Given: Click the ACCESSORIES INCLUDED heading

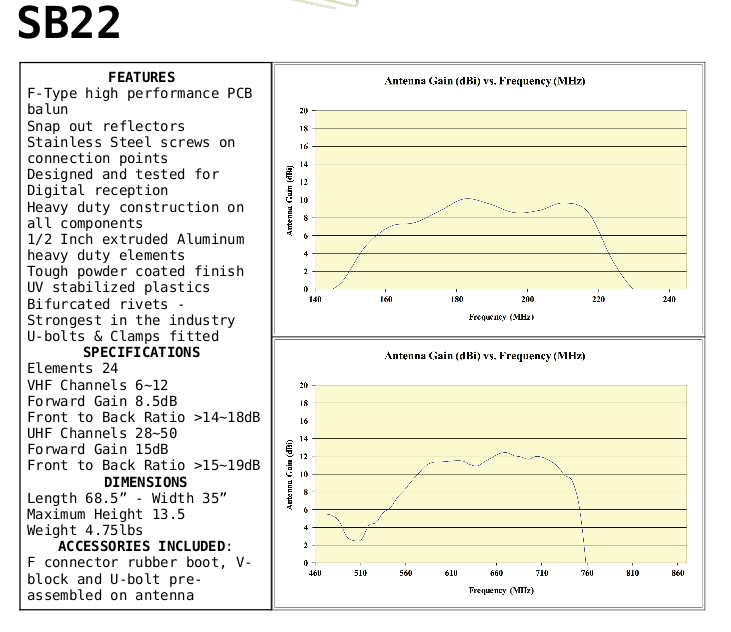Looking at the screenshot, I should [145, 546].
